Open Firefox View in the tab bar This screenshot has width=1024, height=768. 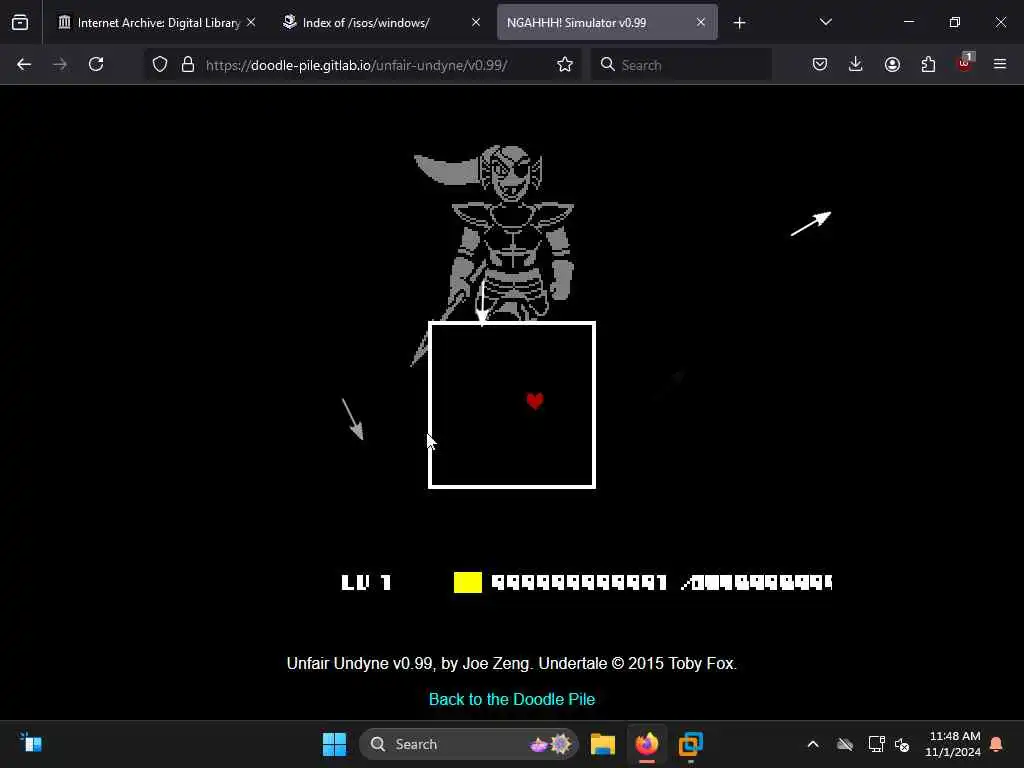click(20, 23)
